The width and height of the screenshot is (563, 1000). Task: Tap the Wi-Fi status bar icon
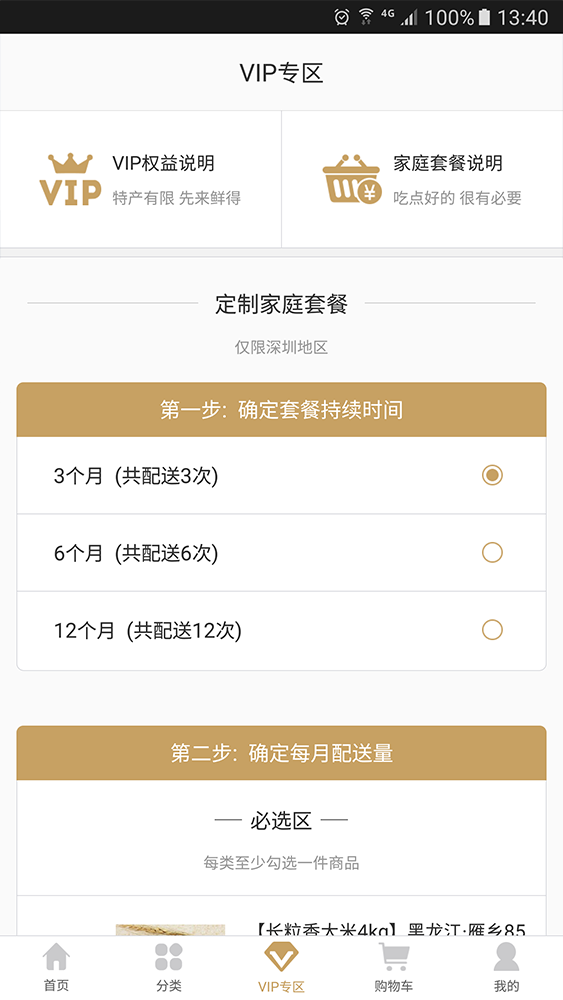pyautogui.click(x=366, y=17)
